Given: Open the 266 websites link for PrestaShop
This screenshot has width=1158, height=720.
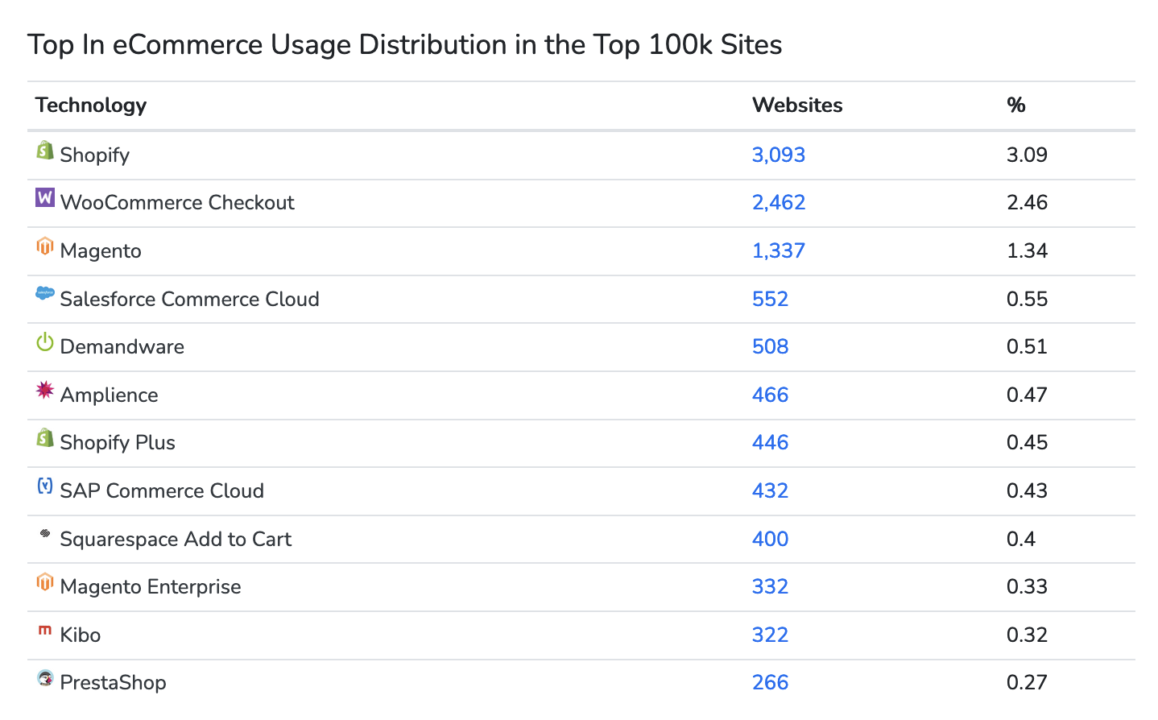Looking at the screenshot, I should point(770,682).
